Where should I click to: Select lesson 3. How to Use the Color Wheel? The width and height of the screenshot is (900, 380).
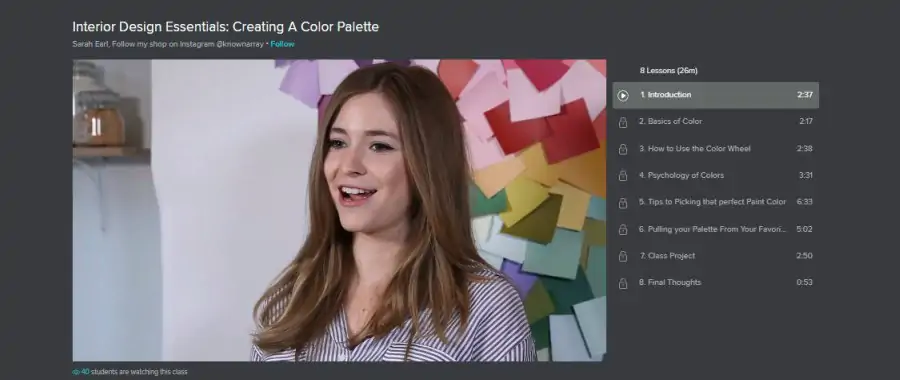click(716, 148)
